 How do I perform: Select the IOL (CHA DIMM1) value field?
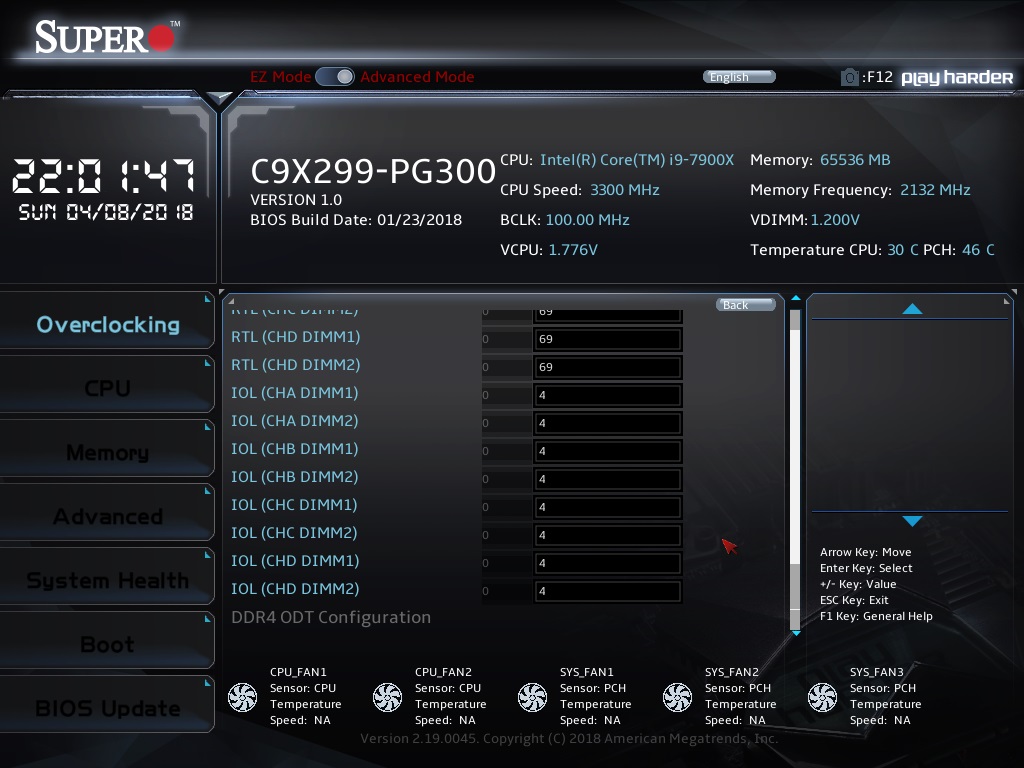pyautogui.click(x=607, y=395)
